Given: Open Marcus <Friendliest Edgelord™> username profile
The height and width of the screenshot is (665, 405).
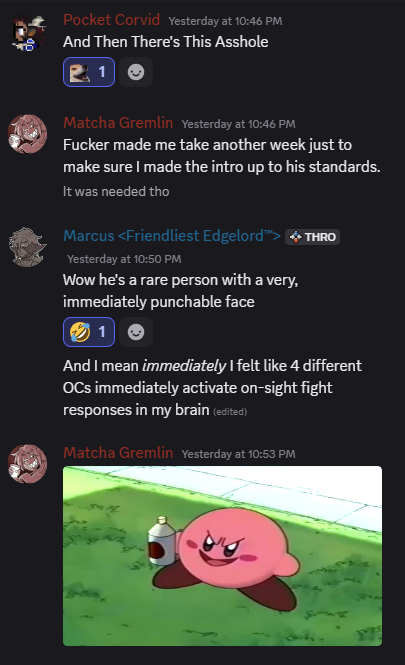Looking at the screenshot, I should click(172, 236).
